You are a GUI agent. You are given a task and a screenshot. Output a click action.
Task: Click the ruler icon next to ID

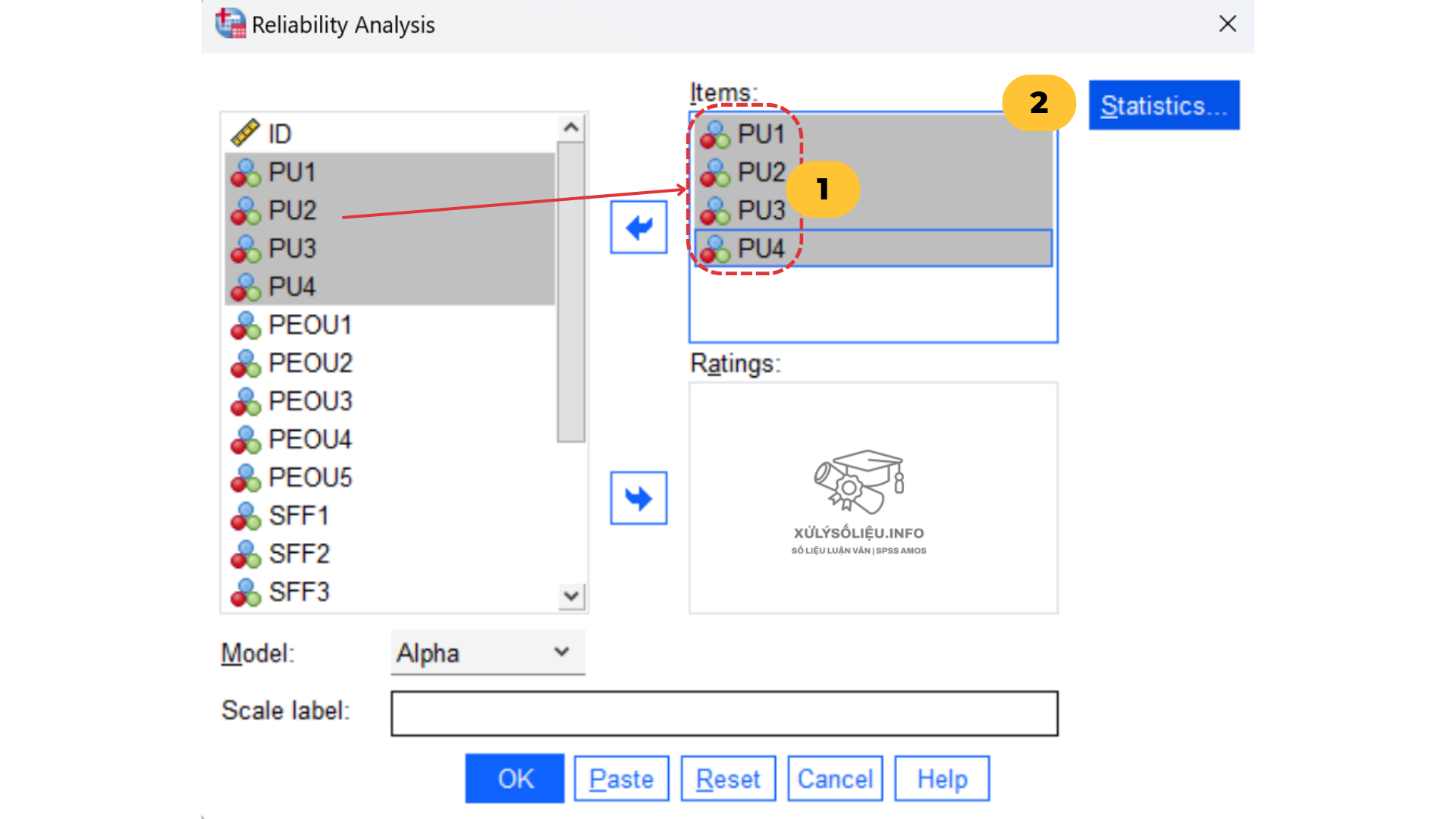pos(245,133)
